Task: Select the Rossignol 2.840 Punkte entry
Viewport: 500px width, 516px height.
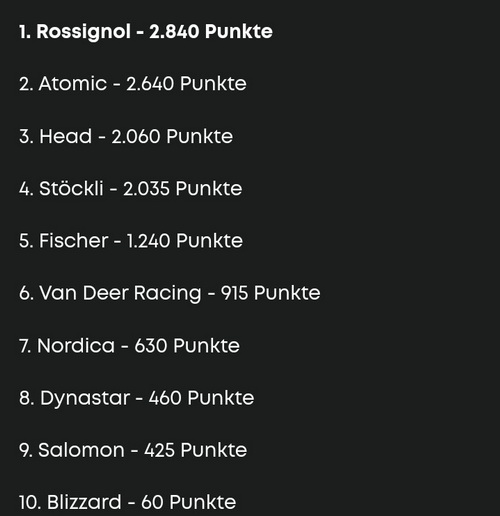Action: click(146, 32)
